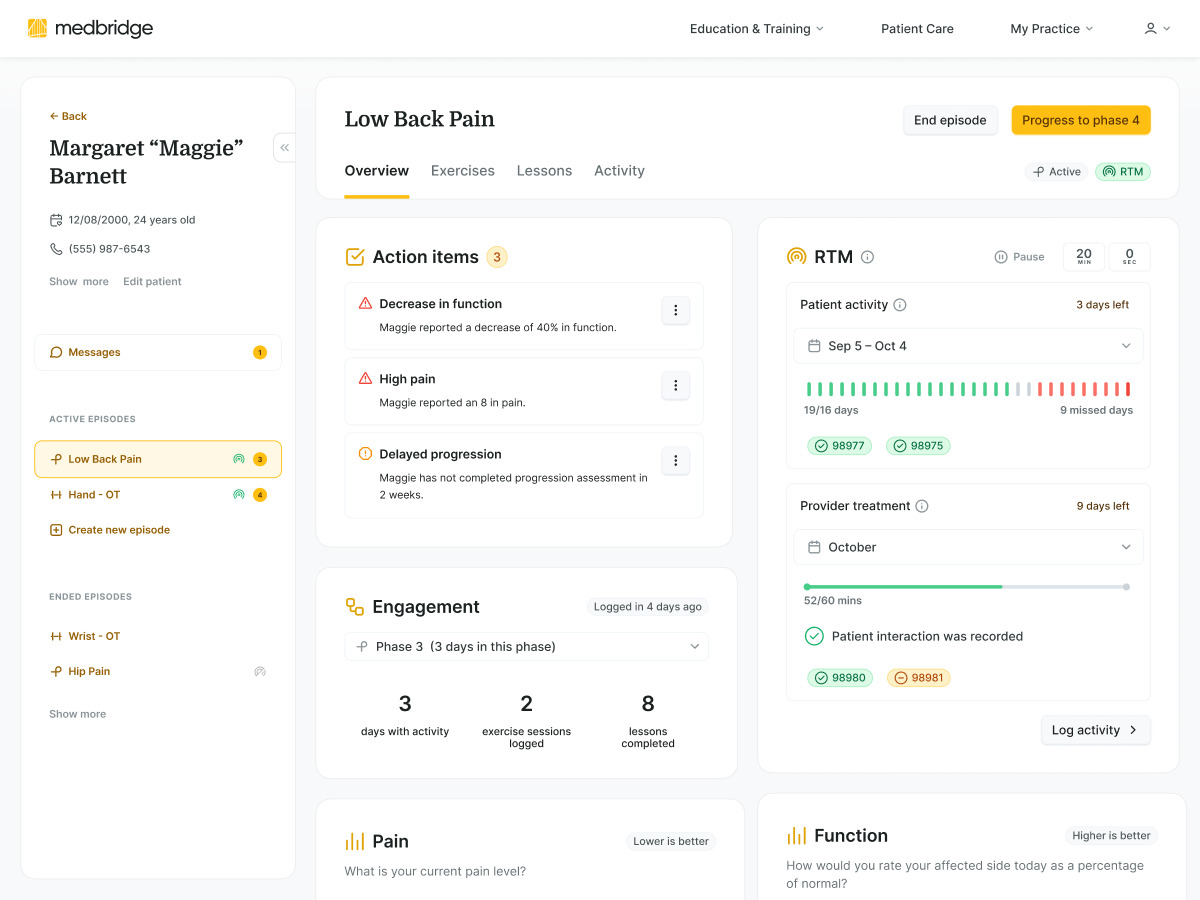The image size is (1200, 900).
Task: Click Progress to phase 4
Action: [x=1081, y=120]
